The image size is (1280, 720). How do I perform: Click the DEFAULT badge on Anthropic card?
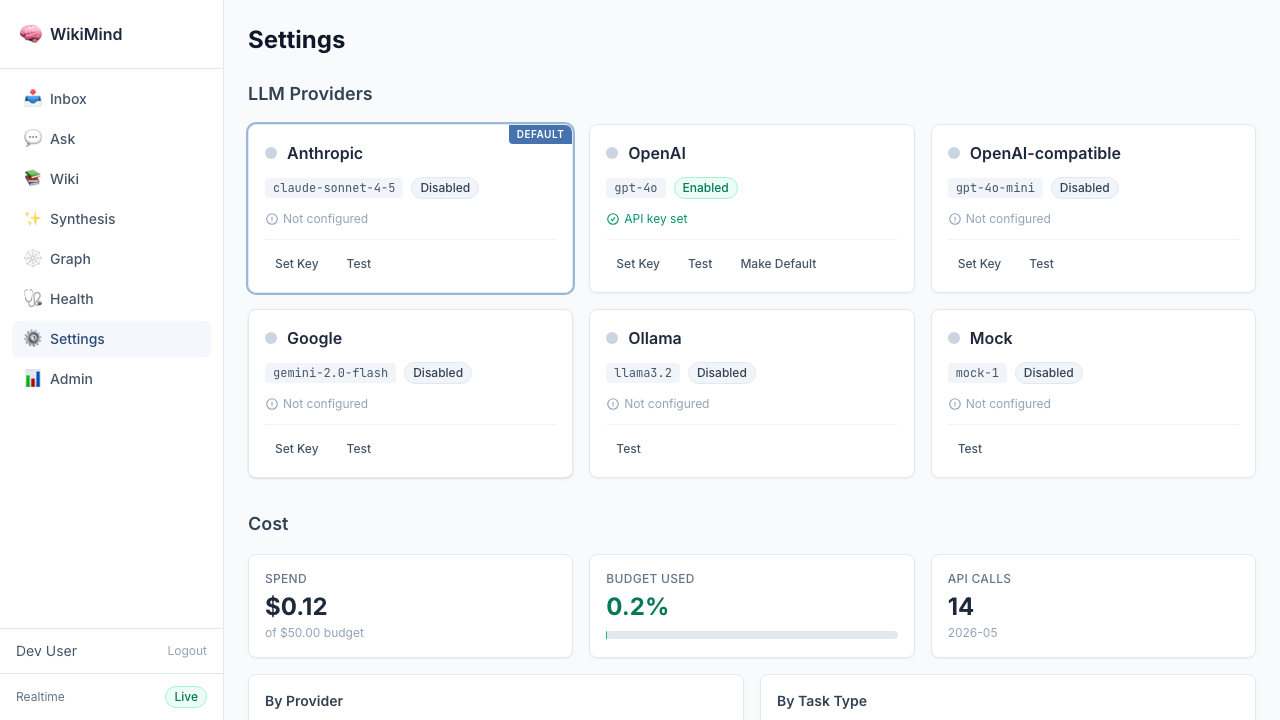[540, 134]
